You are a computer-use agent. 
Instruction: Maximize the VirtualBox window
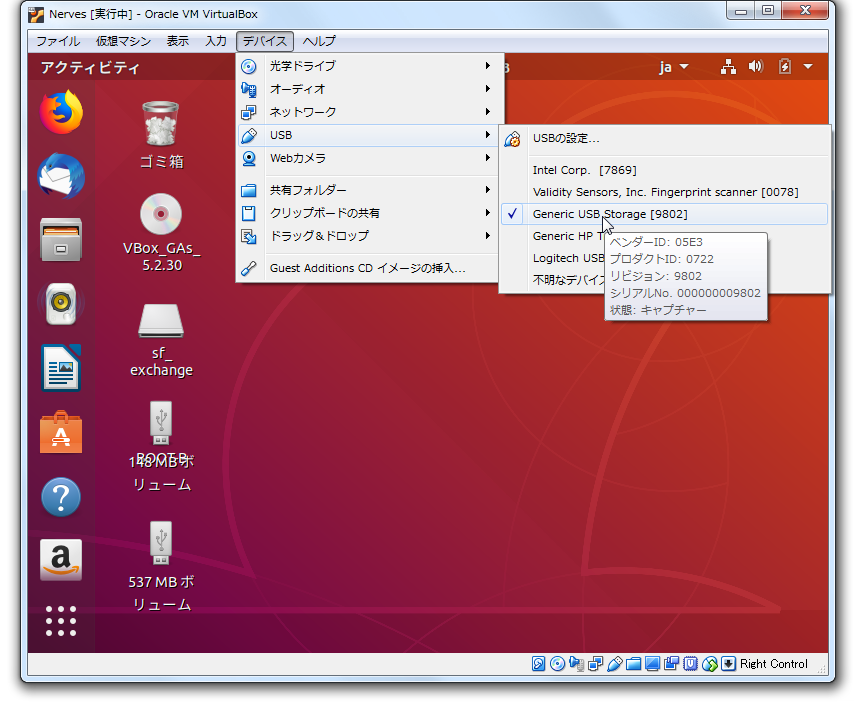[x=768, y=11]
